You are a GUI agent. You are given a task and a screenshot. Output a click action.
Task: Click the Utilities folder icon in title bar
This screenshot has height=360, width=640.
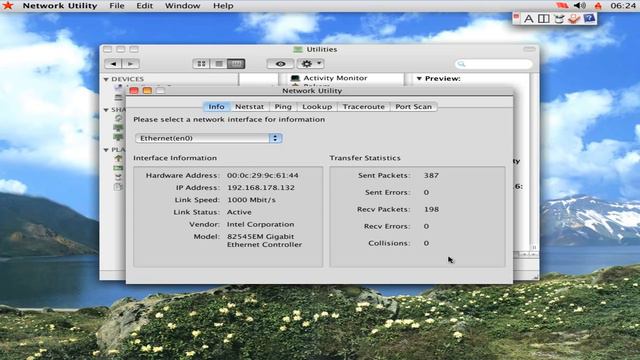point(298,49)
